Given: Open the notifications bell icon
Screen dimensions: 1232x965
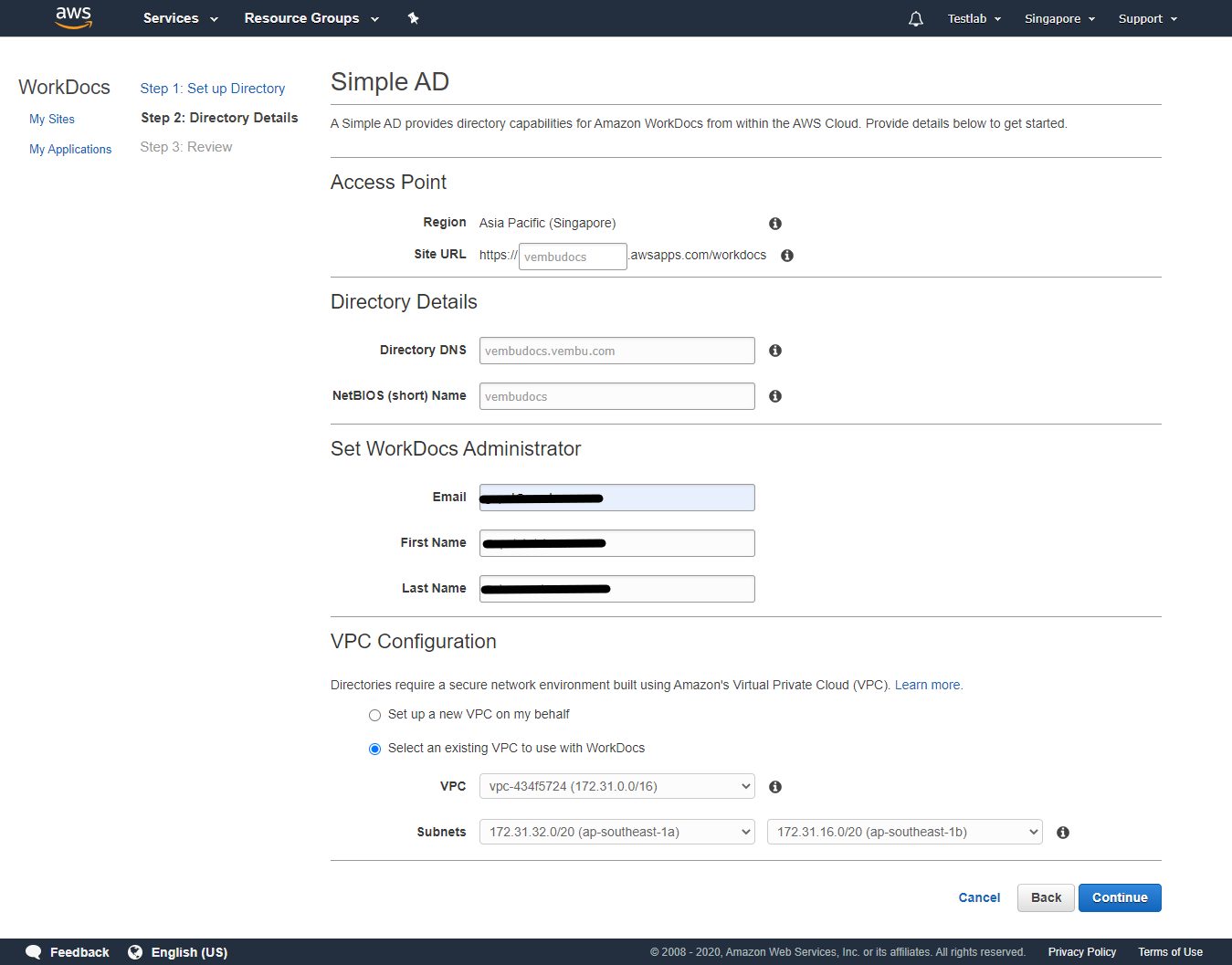Looking at the screenshot, I should 916,18.
